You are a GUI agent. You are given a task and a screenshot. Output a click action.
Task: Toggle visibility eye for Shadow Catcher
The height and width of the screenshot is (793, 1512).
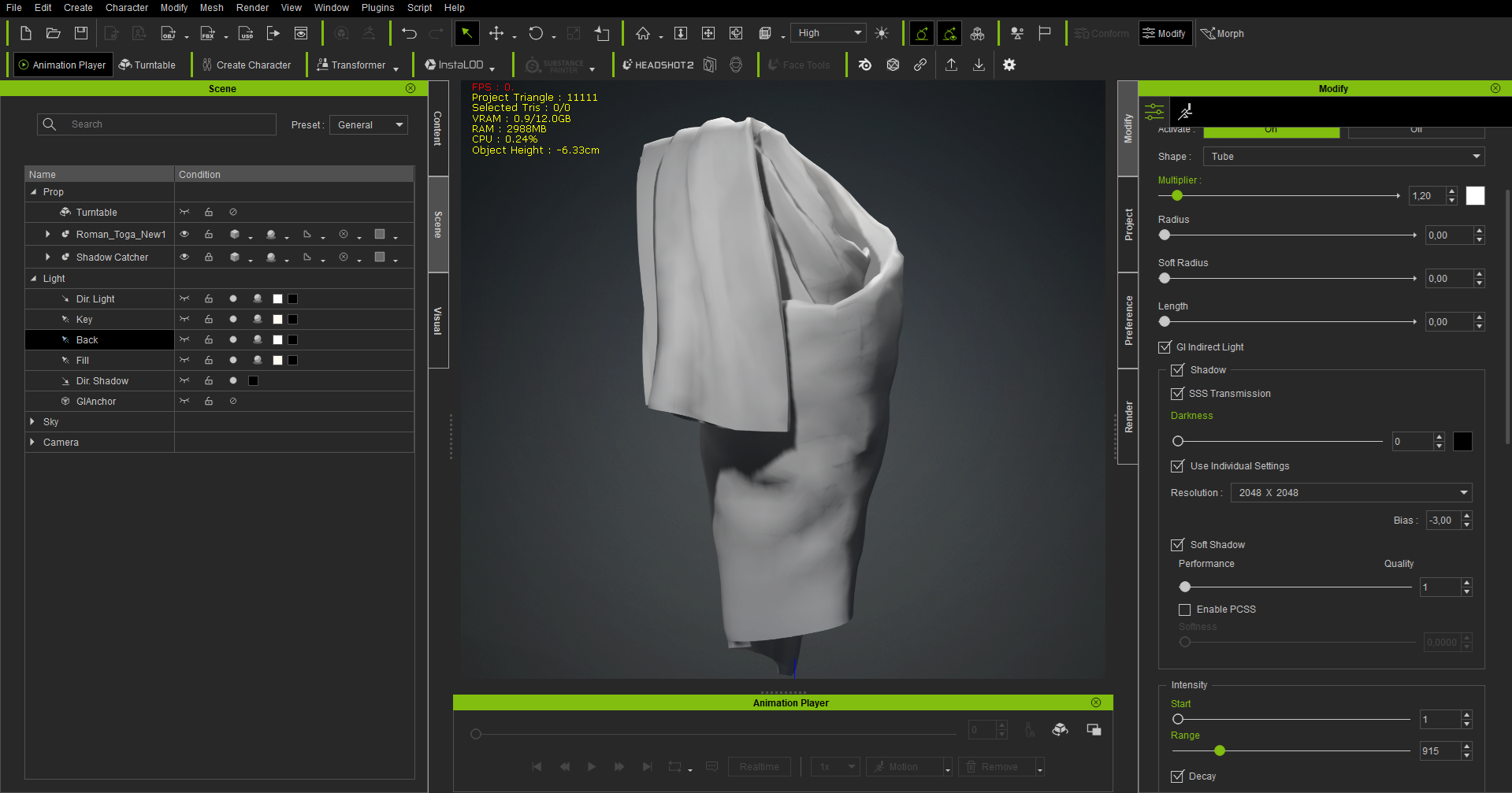click(184, 258)
